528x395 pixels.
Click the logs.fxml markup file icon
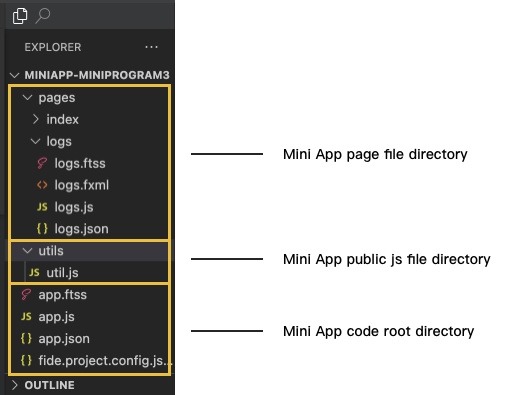tap(42, 185)
